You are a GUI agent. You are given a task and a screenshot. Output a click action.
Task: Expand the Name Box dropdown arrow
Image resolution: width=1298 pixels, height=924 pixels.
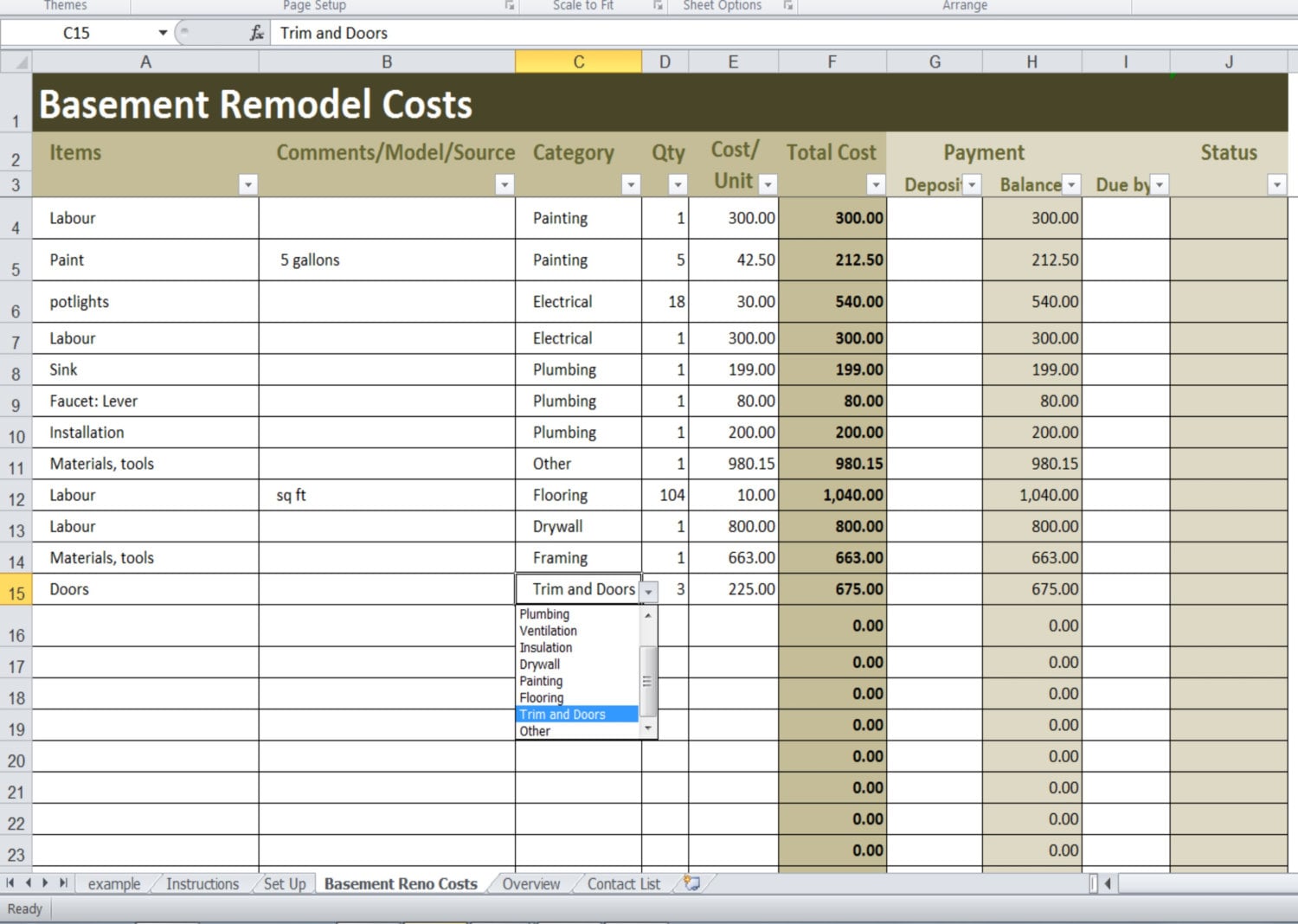pyautogui.click(x=163, y=33)
